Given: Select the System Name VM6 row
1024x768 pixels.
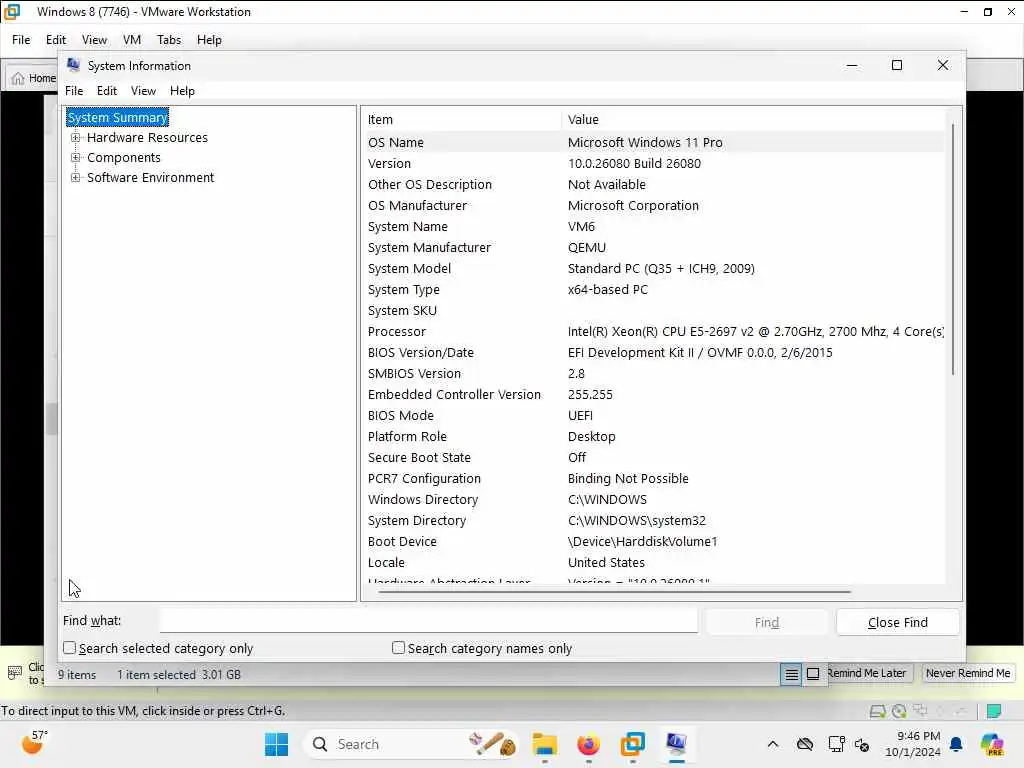Looking at the screenshot, I should point(653,227).
